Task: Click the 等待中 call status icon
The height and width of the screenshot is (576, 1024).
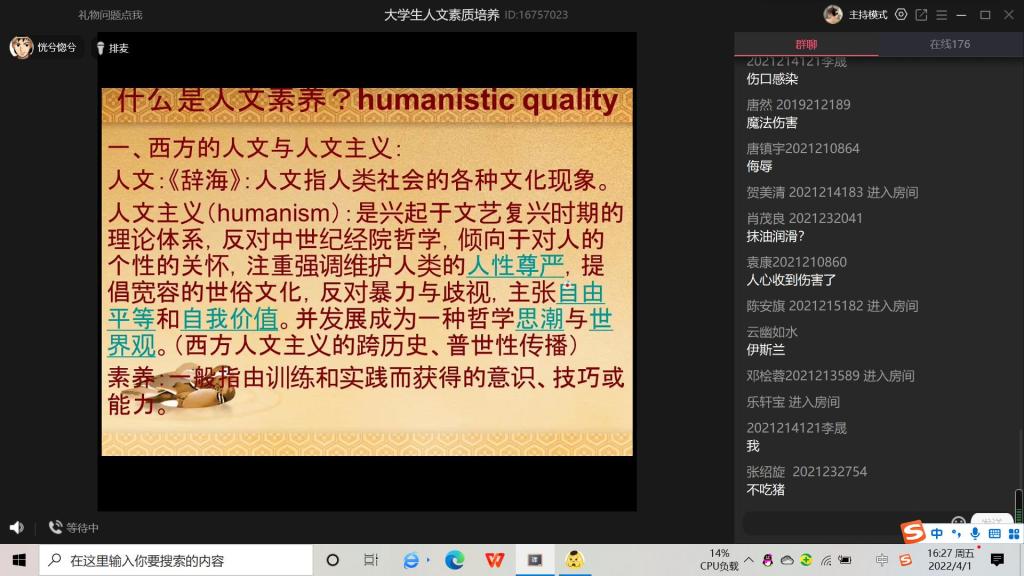Action: (x=55, y=527)
